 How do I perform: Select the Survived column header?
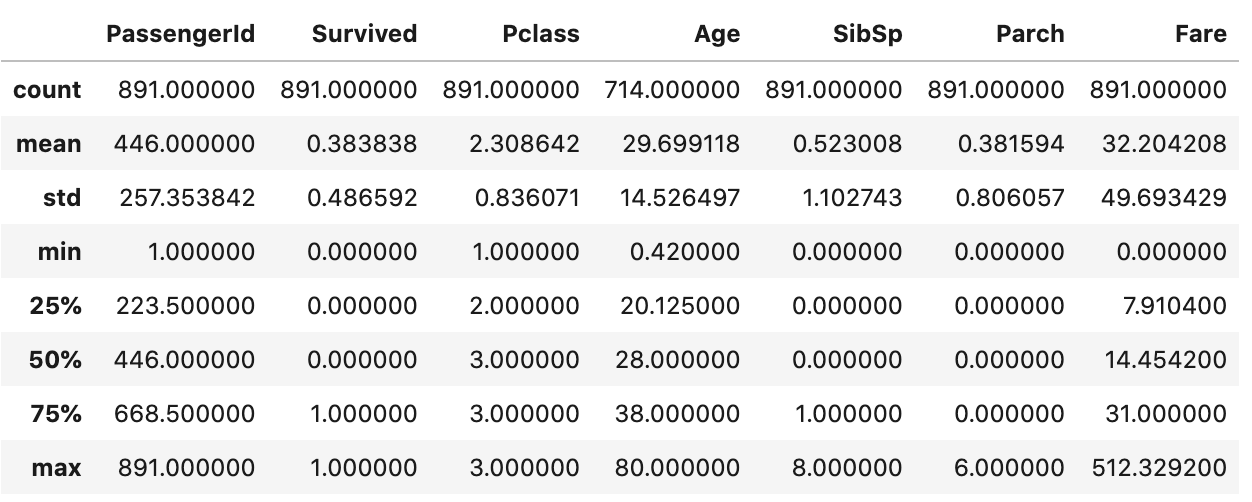(364, 34)
